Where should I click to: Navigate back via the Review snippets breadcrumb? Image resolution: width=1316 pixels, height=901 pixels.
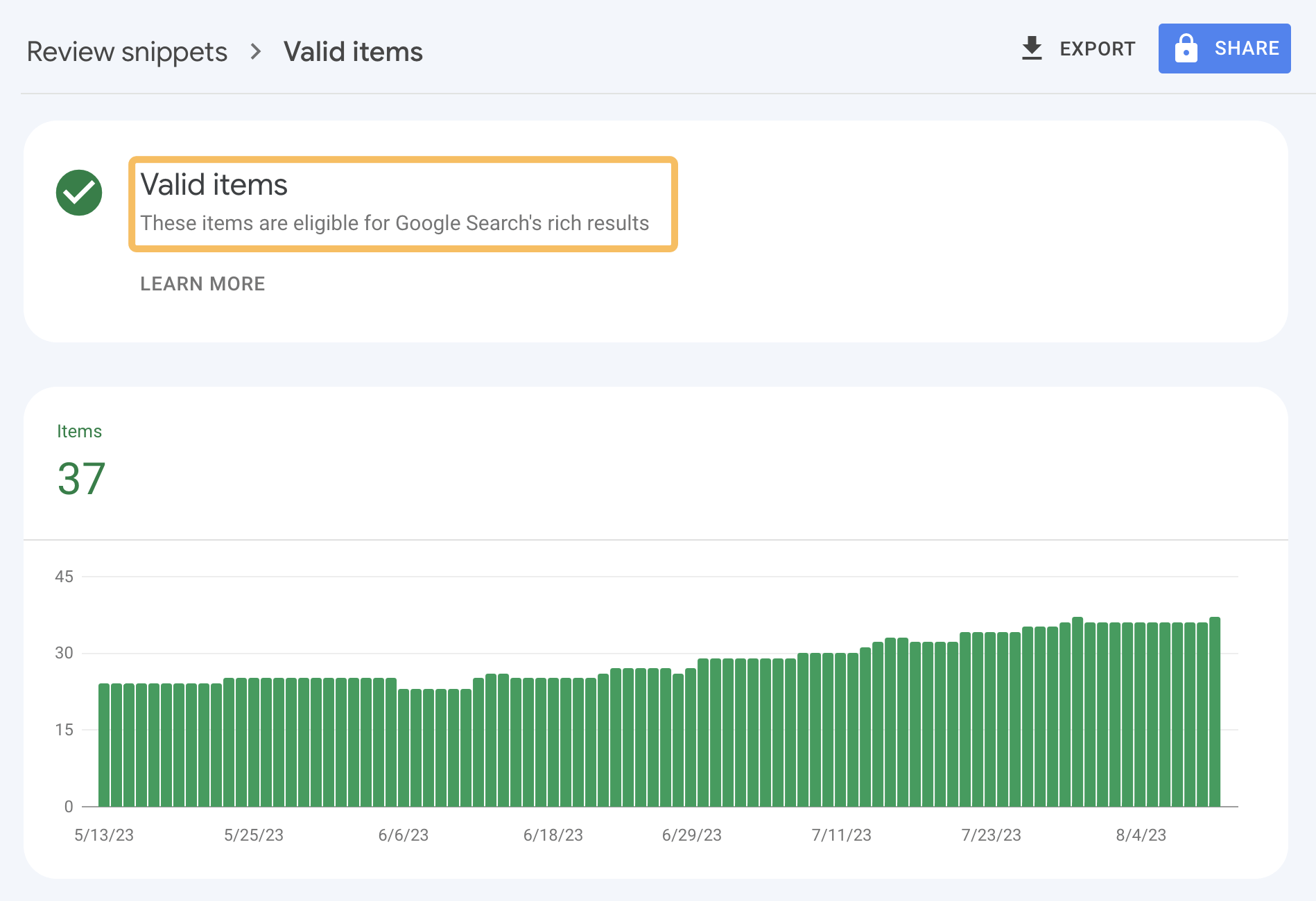coord(127,51)
